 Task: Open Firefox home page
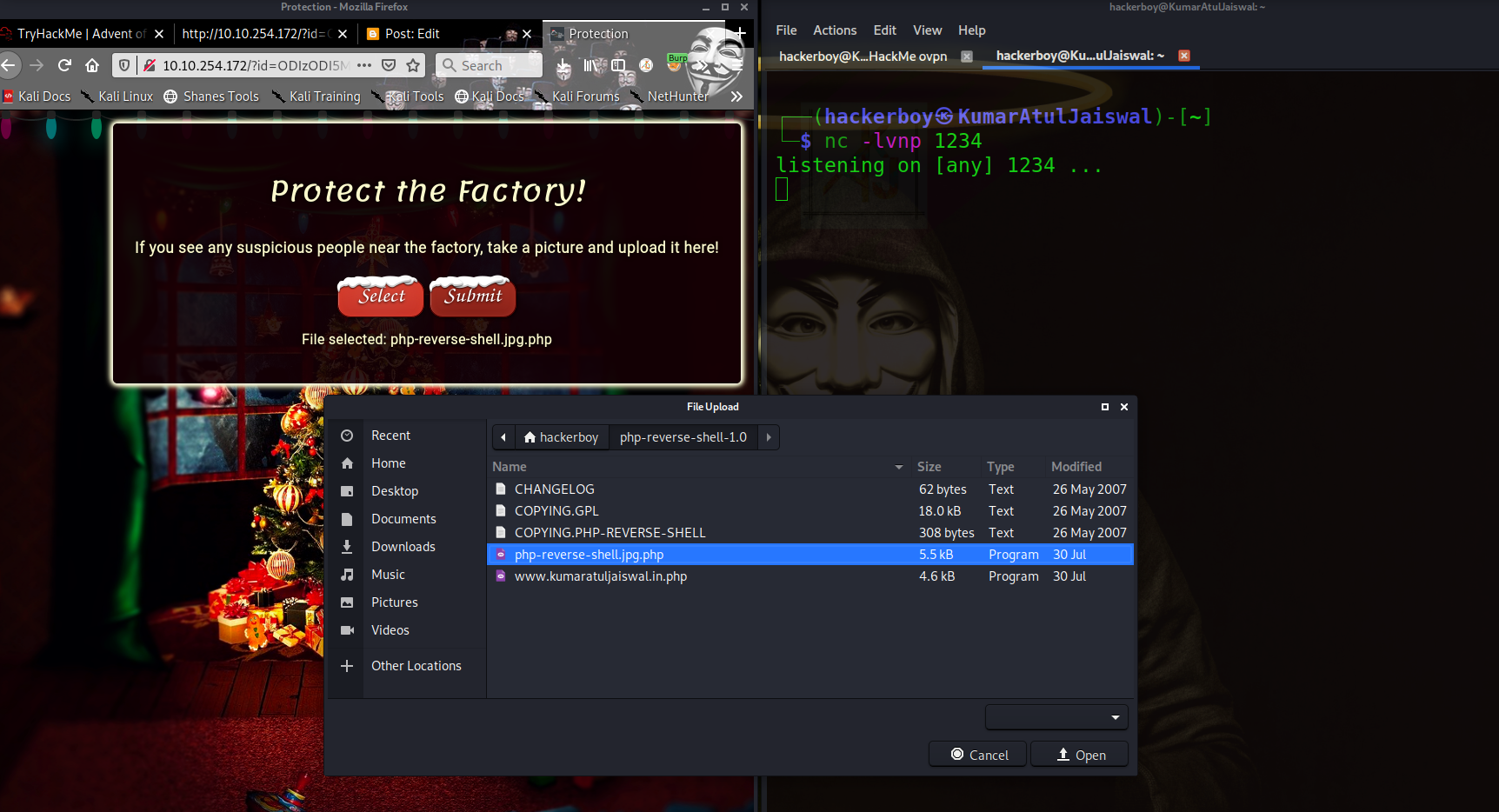[92, 65]
